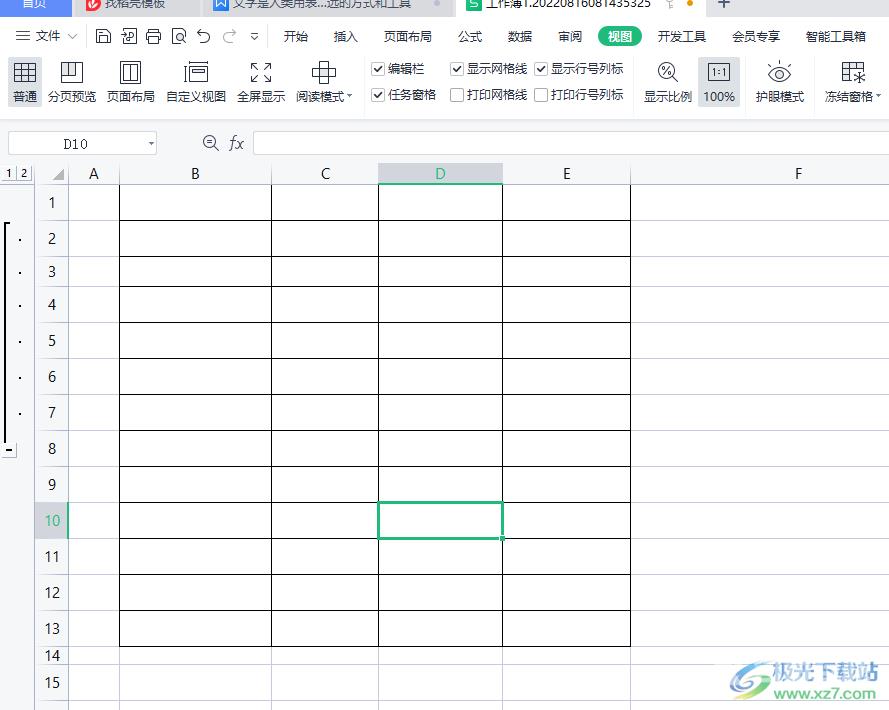
Task: Open the 开始 ribbon tab
Action: click(295, 37)
